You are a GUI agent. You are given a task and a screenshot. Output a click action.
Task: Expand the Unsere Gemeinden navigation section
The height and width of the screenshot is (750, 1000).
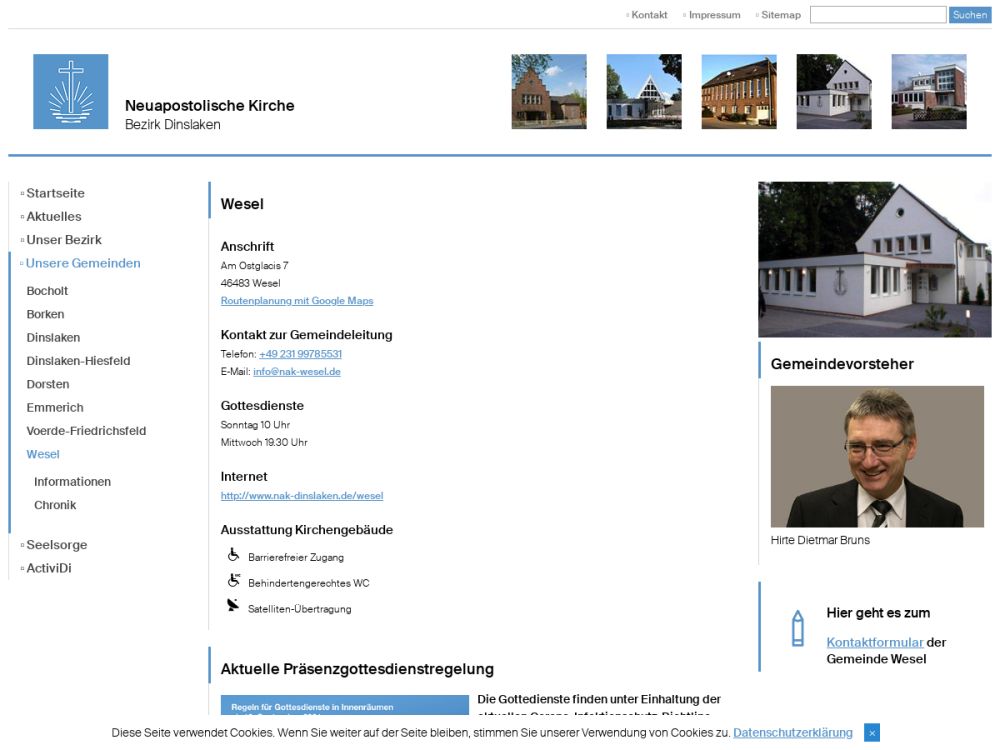(83, 263)
